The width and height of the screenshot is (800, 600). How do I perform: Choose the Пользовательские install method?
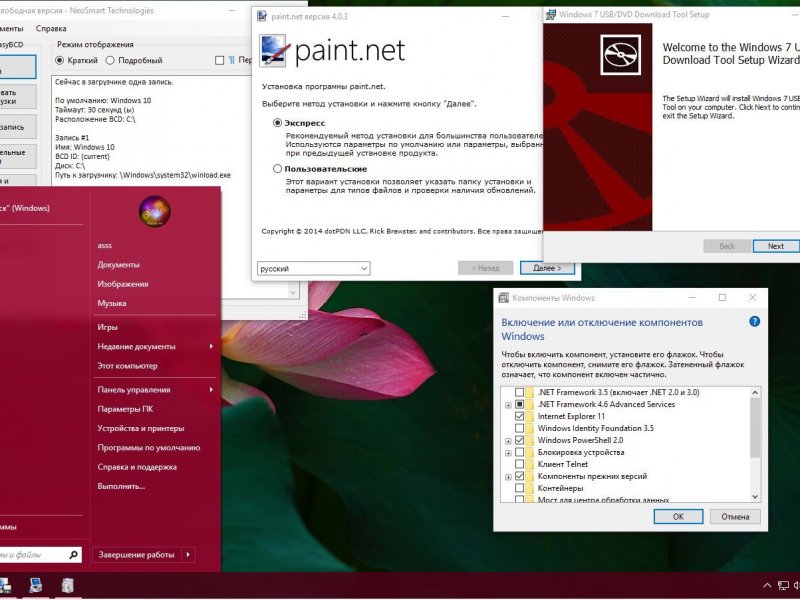tap(278, 168)
